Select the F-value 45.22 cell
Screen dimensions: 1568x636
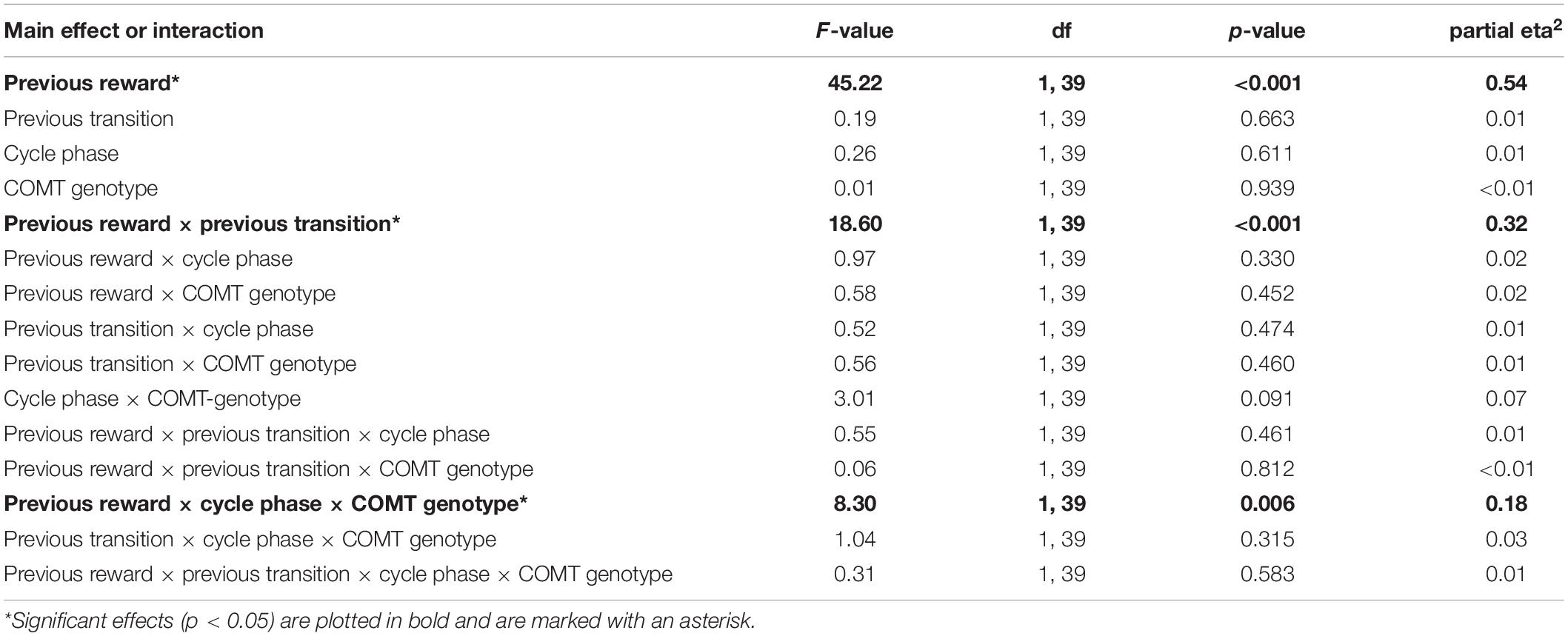click(x=855, y=83)
